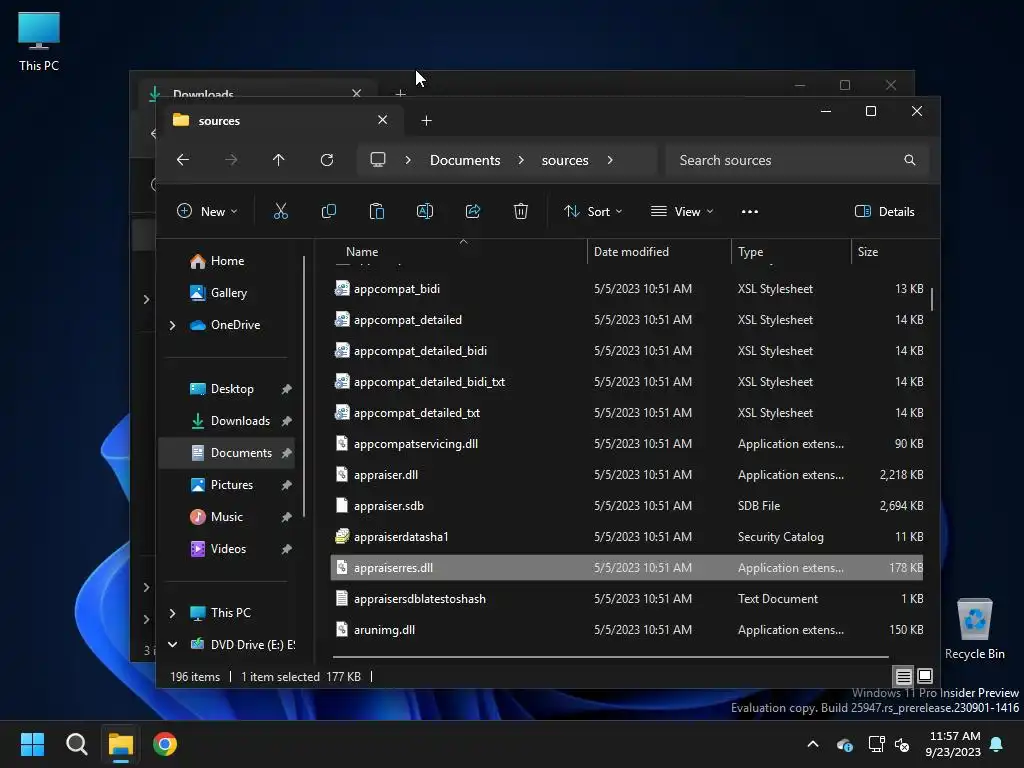Select file arunimg.dll
The image size is (1024, 768).
click(x=627, y=630)
